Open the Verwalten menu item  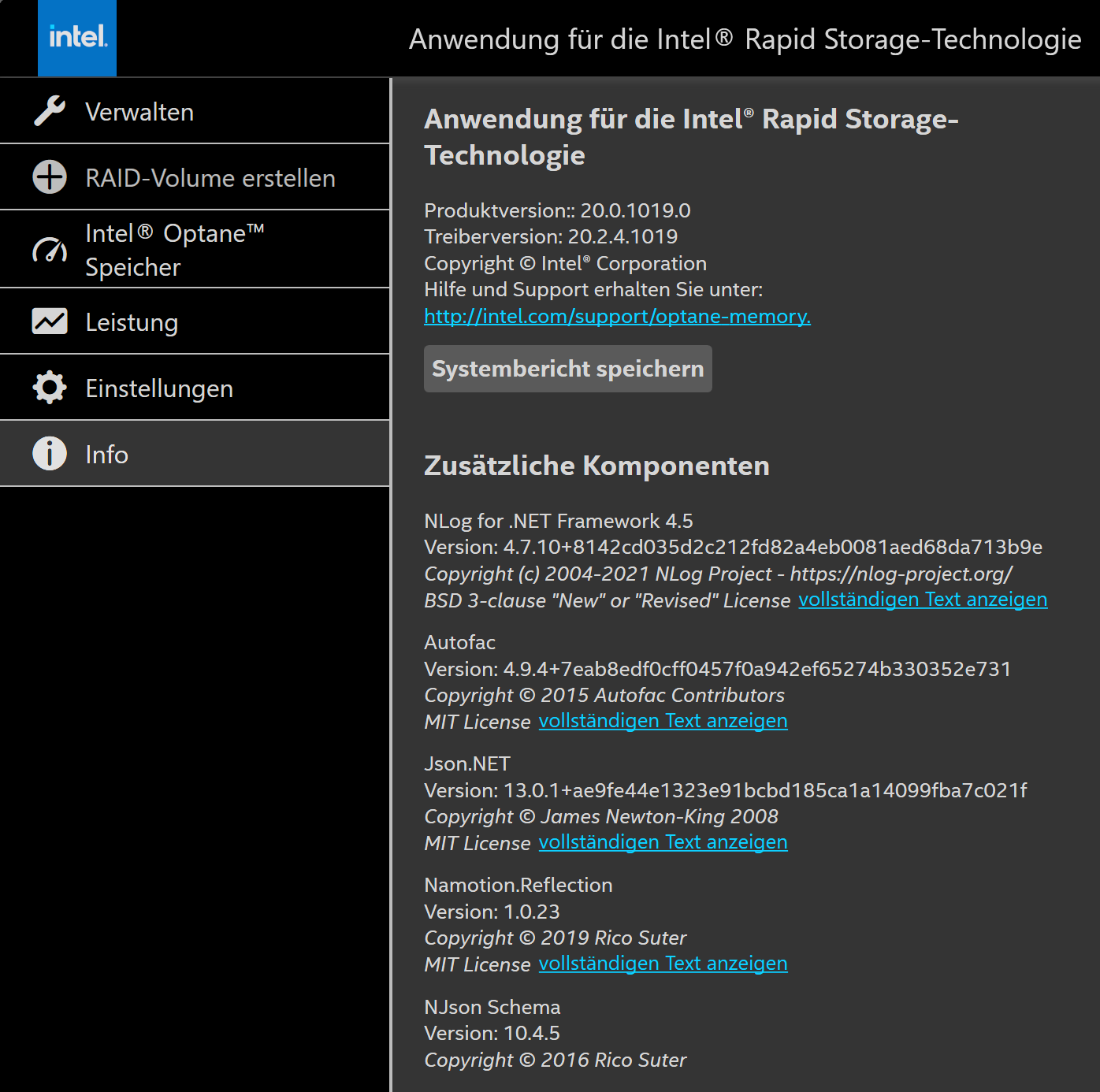(x=139, y=112)
